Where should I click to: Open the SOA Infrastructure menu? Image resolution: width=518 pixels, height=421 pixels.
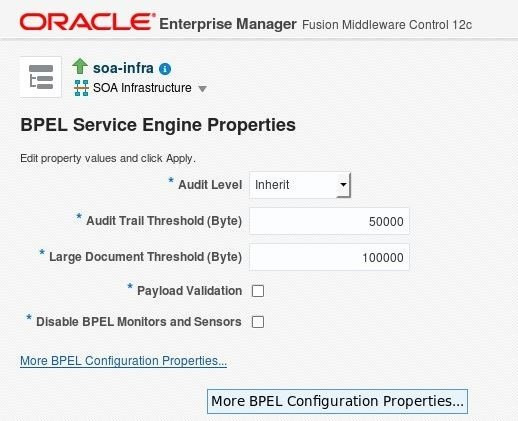click(142, 88)
